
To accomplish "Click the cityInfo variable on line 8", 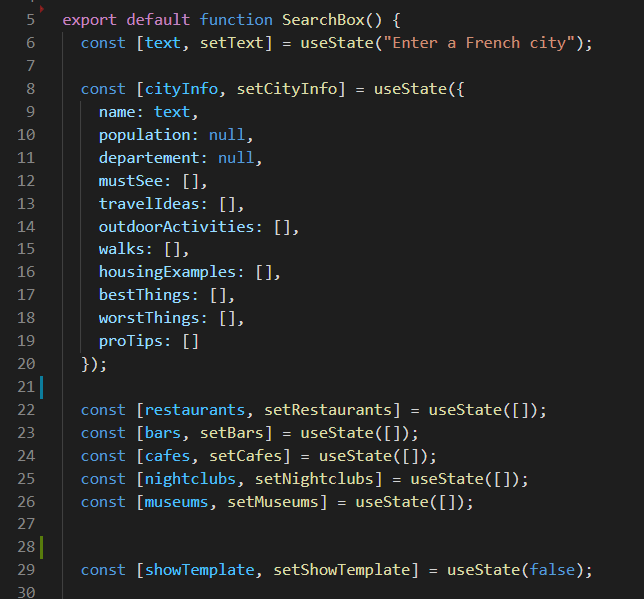I will 181,89.
